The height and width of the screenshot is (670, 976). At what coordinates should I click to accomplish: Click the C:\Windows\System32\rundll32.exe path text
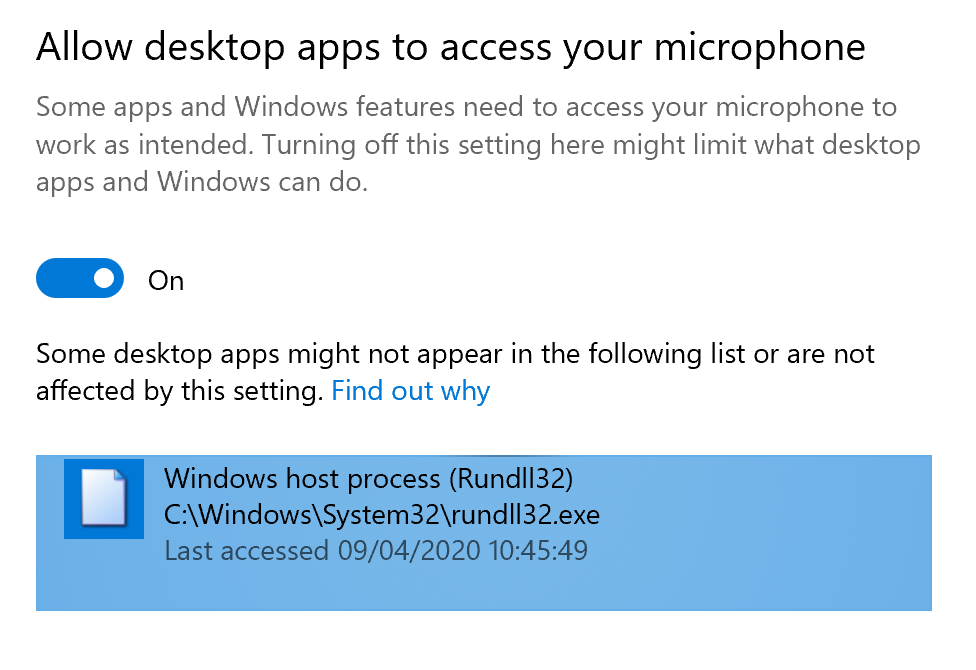coord(382,515)
